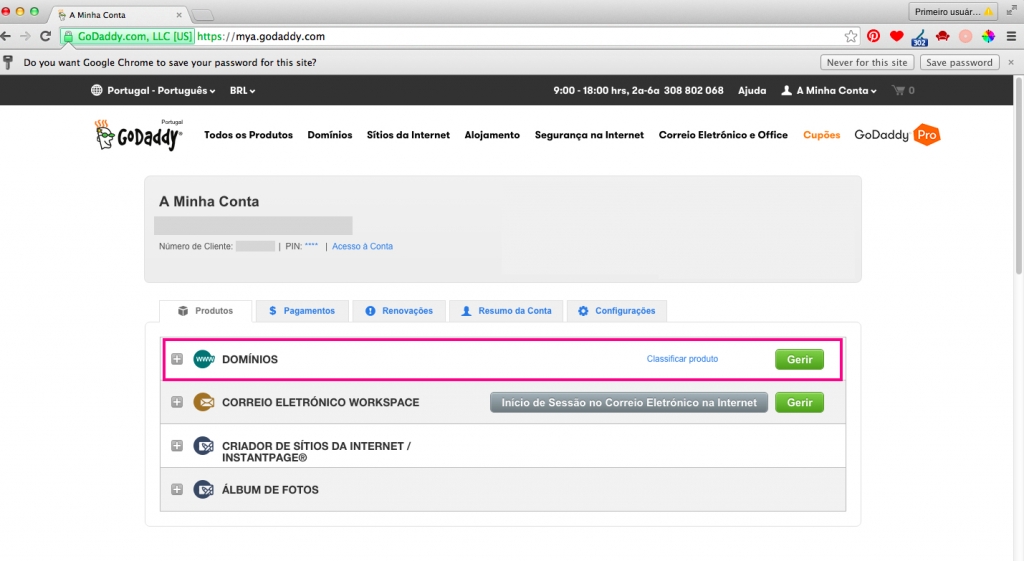Click the colorful pinwheel extension icon
This screenshot has width=1024, height=561.
988,37
